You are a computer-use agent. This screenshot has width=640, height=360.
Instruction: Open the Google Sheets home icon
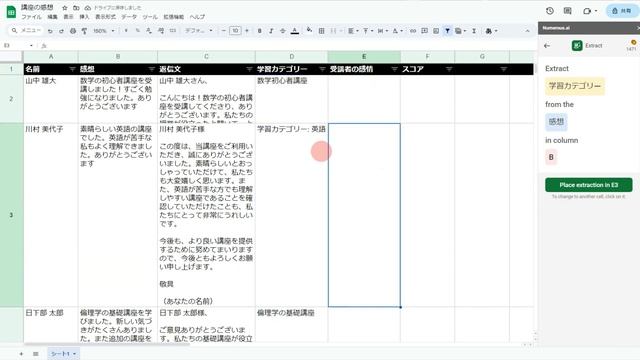coord(11,12)
